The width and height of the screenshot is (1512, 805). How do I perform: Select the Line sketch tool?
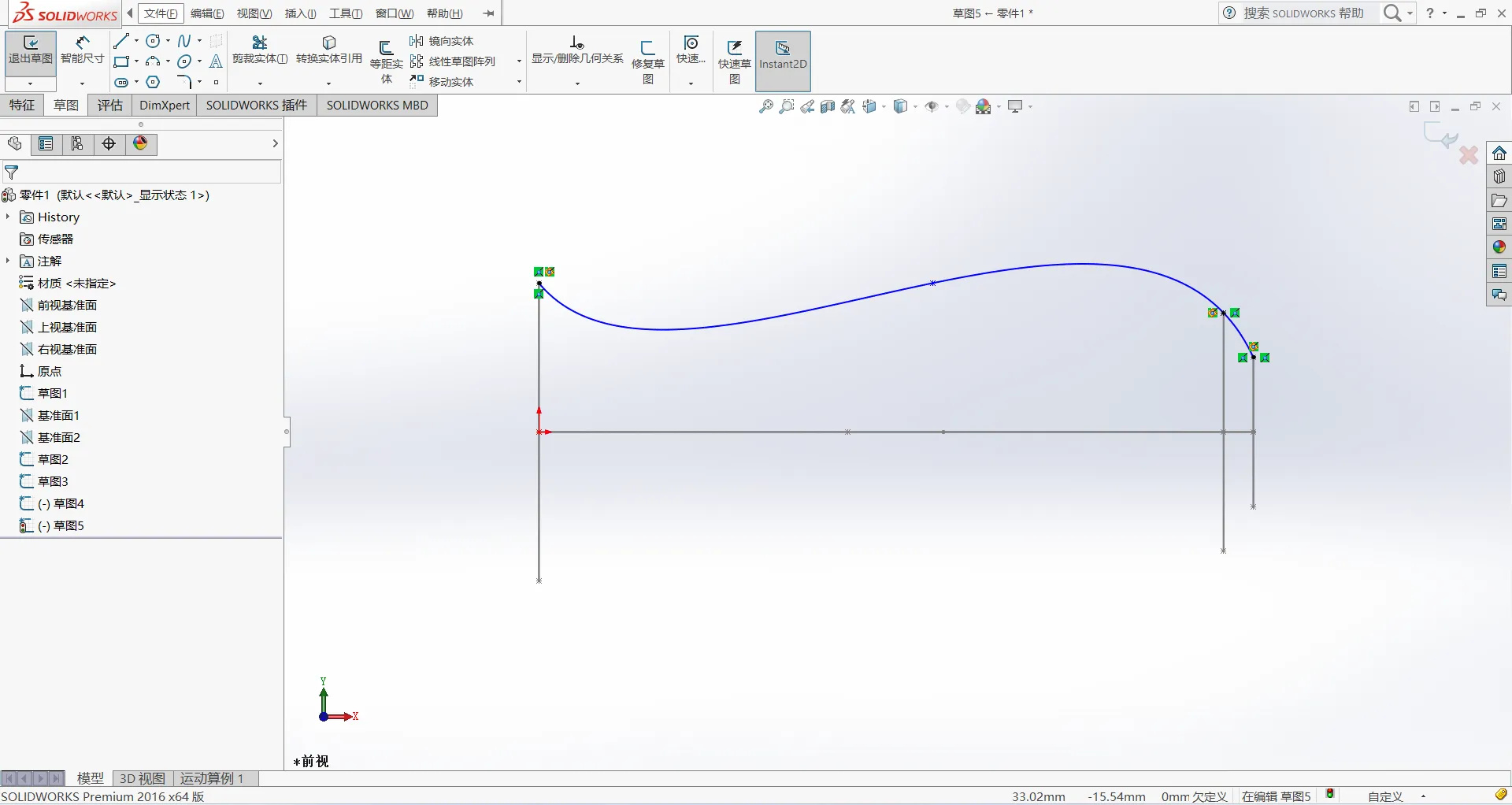coord(120,41)
